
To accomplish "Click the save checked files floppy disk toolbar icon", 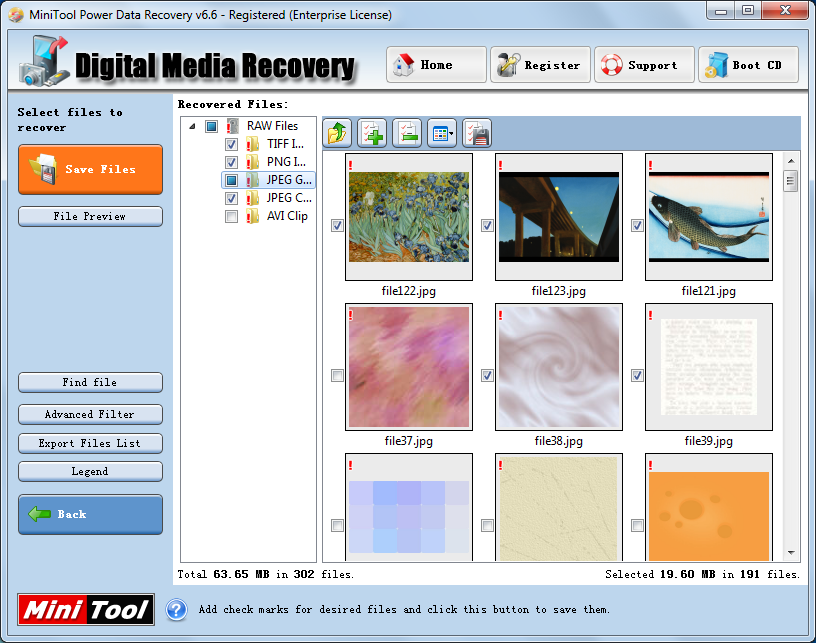I will pos(477,133).
